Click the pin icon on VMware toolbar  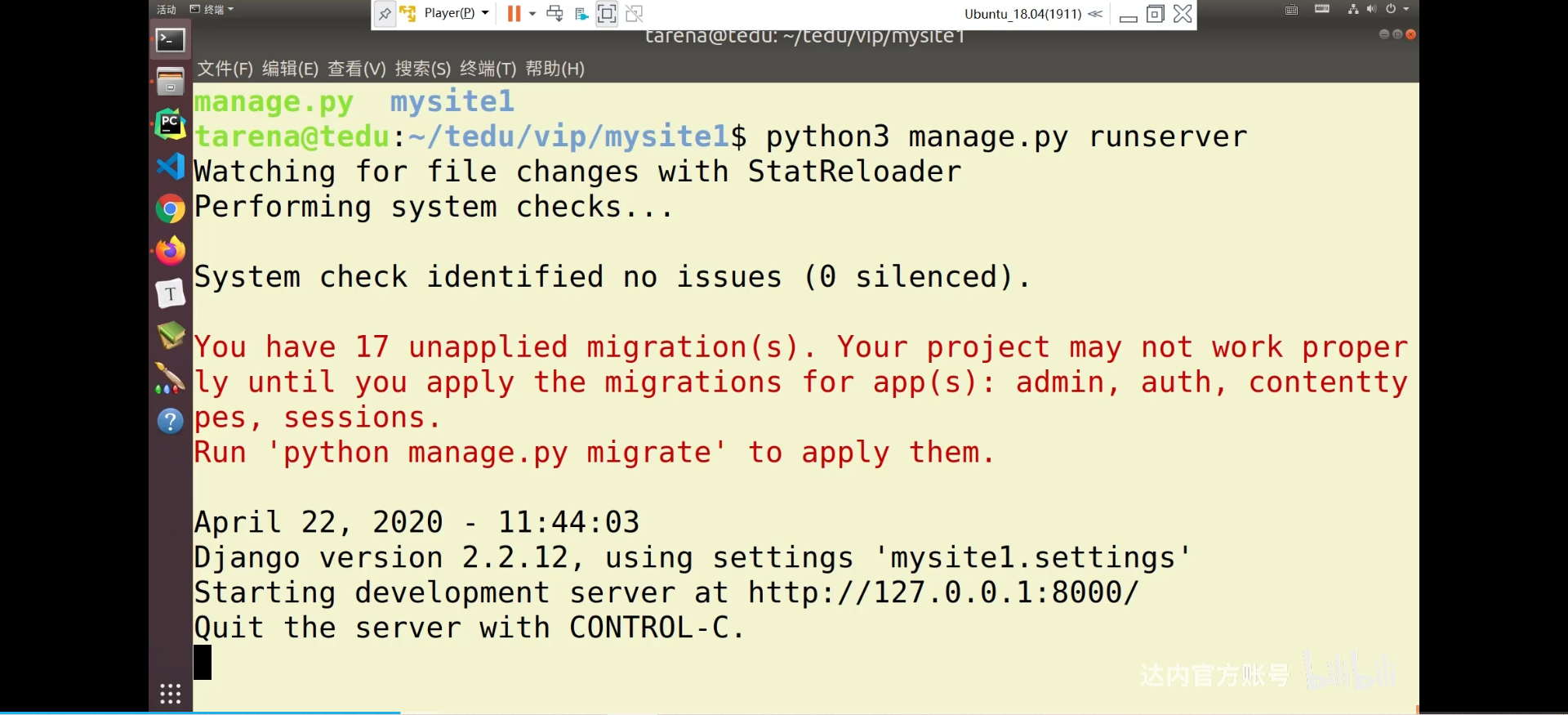[385, 14]
